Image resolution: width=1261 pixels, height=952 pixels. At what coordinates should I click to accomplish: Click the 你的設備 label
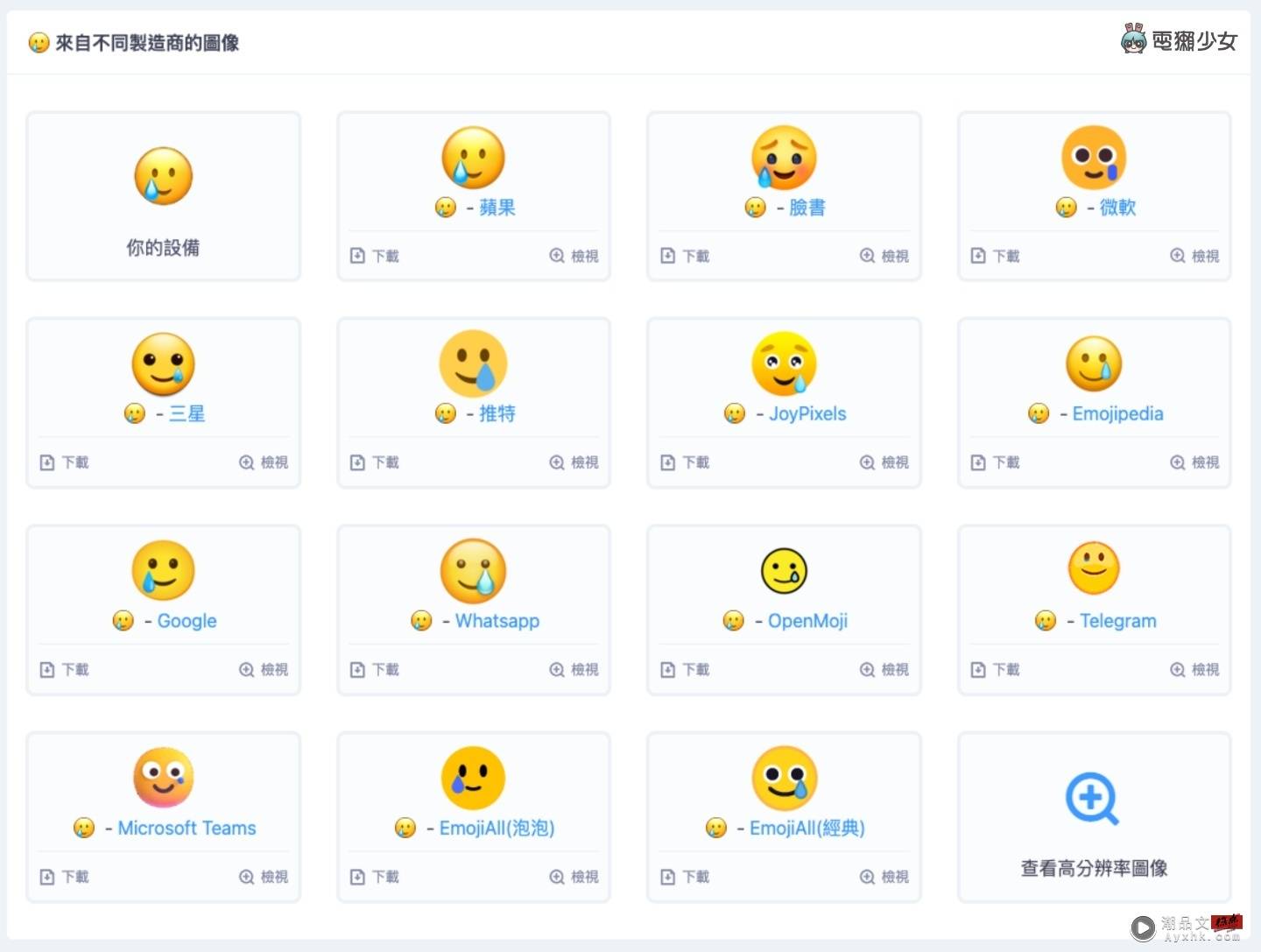pos(164,248)
